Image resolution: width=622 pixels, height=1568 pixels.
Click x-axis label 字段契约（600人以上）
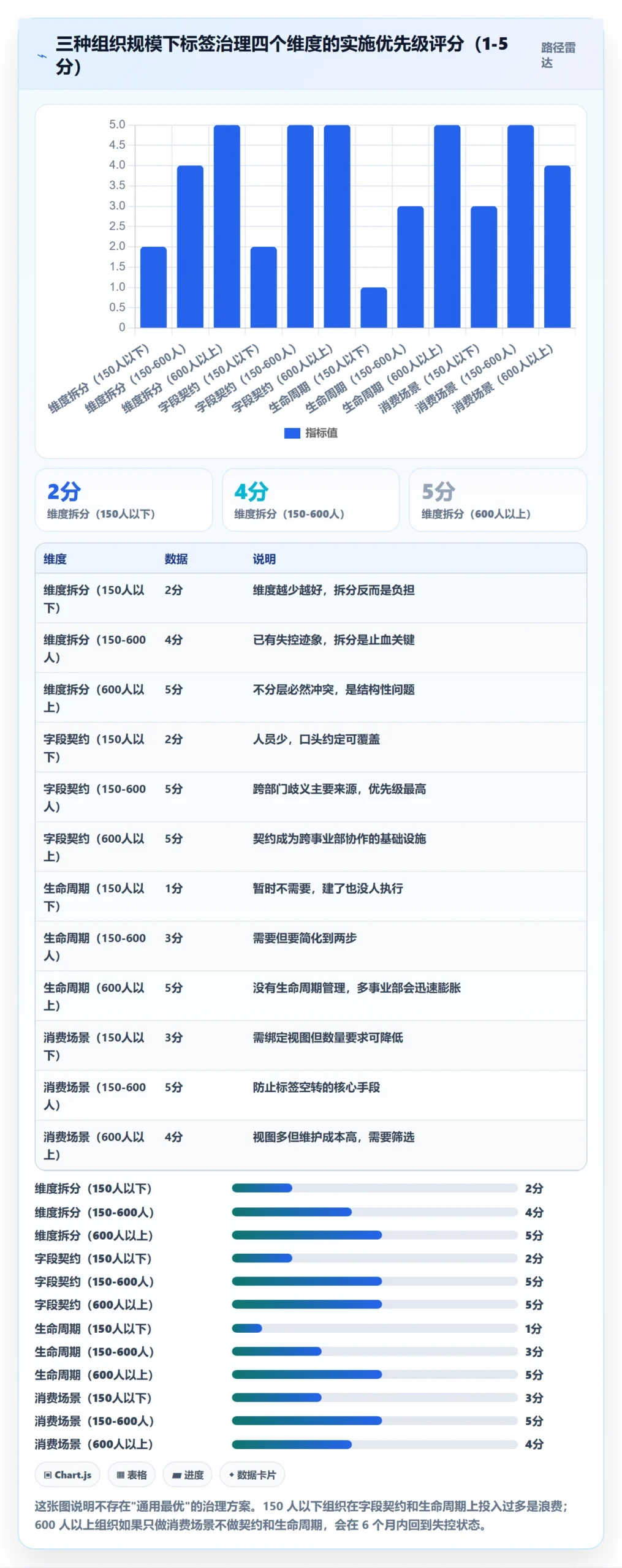(x=281, y=379)
